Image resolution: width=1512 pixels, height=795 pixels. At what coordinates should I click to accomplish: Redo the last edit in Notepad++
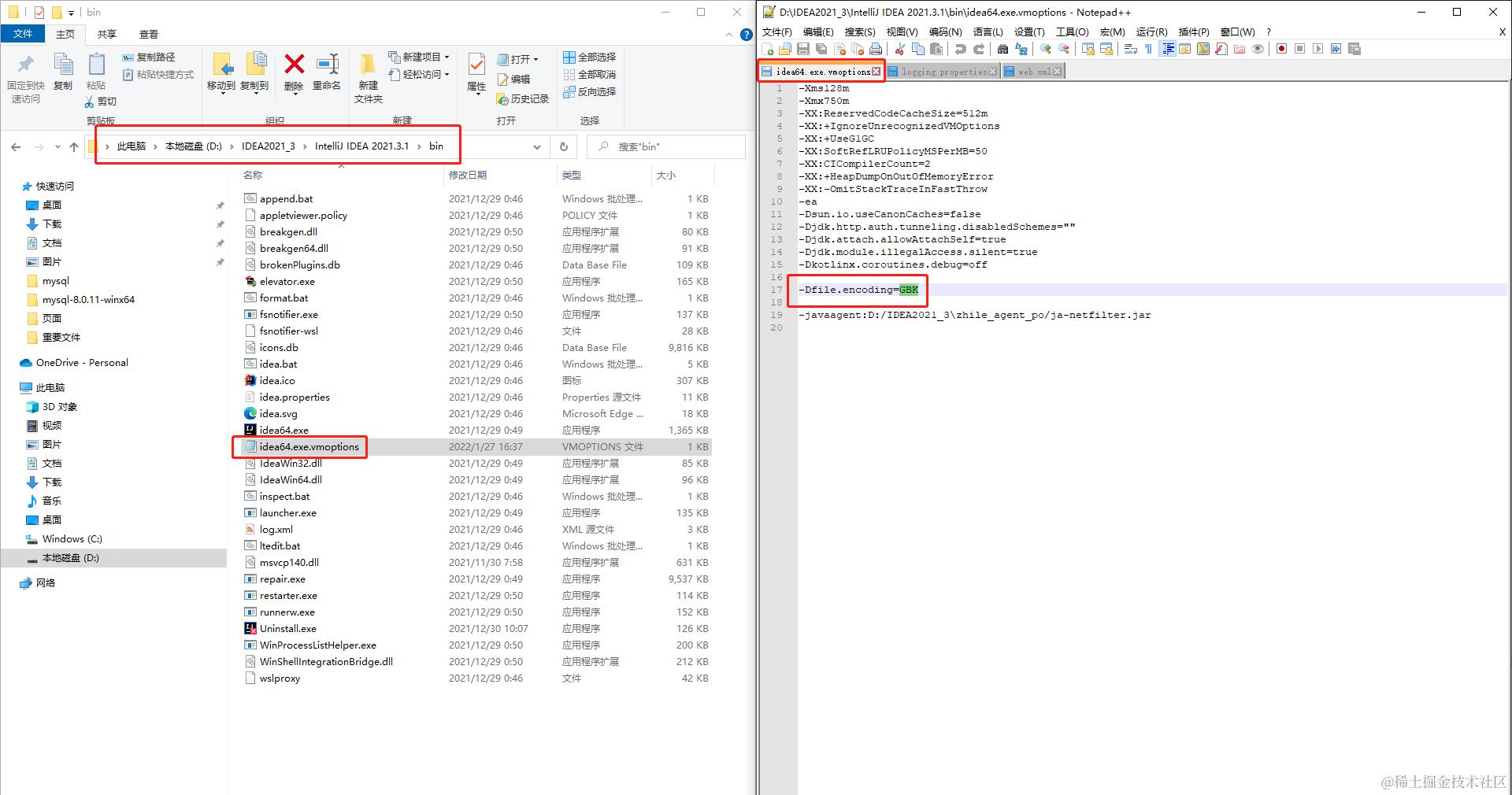coord(979,49)
